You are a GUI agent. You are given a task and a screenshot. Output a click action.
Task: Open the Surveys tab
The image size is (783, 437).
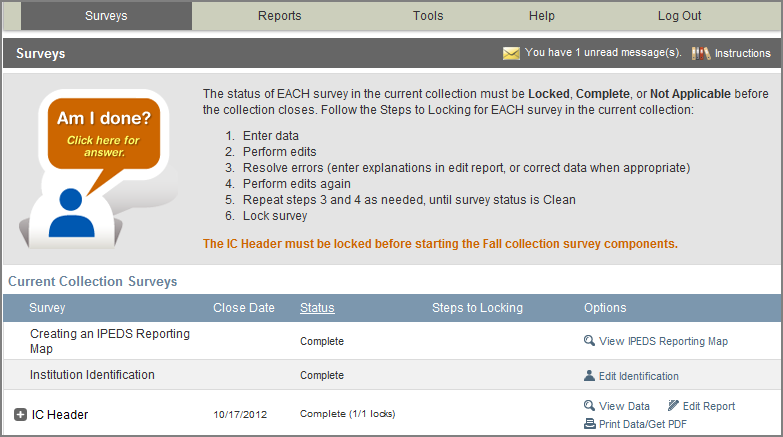(106, 16)
